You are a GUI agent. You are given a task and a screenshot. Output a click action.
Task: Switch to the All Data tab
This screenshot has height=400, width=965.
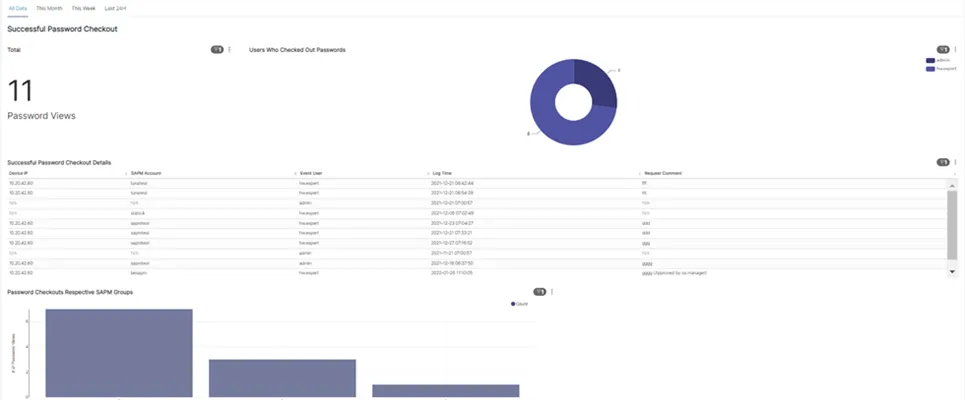(17, 9)
